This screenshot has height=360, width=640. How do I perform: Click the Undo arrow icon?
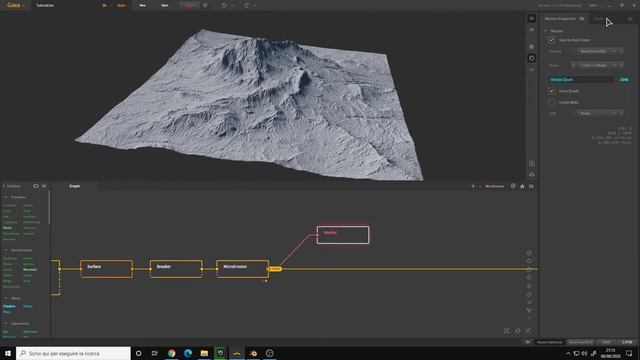pyautogui.click(x=224, y=5)
